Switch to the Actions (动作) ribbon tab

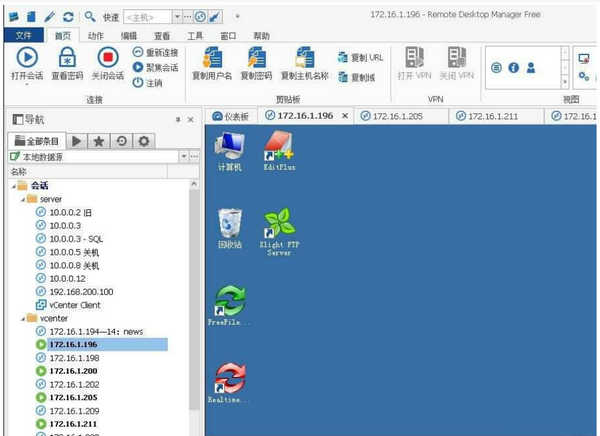pos(96,36)
